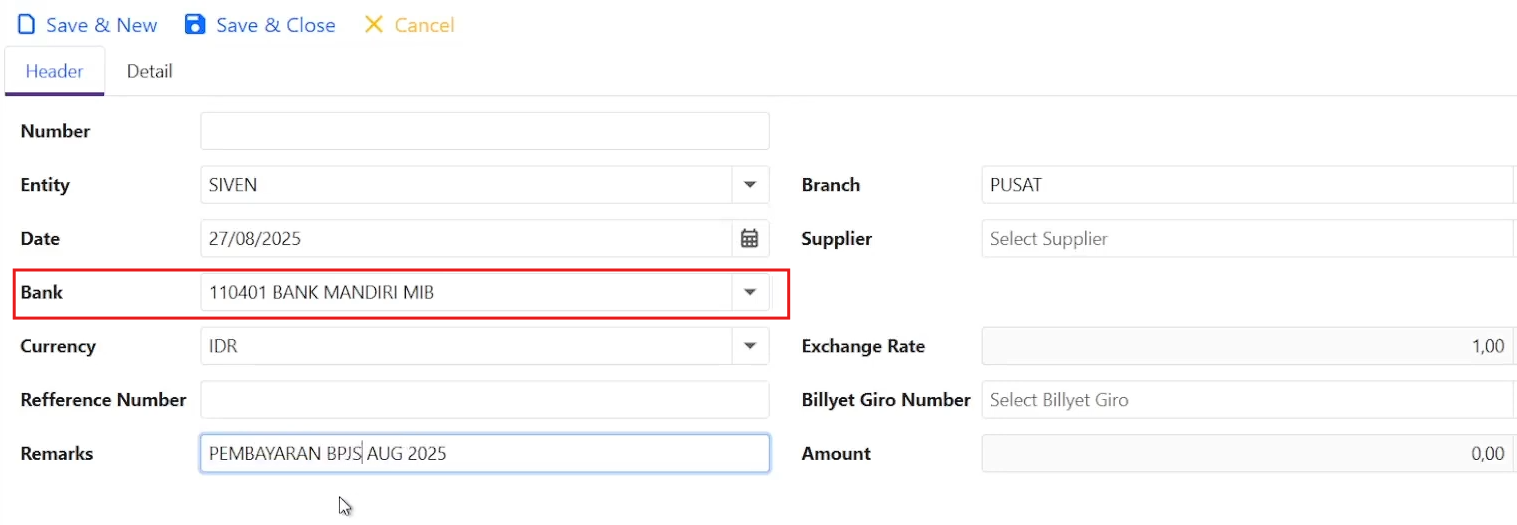Click the Supplier label
Screen dimensions: 1517x525
(837, 239)
